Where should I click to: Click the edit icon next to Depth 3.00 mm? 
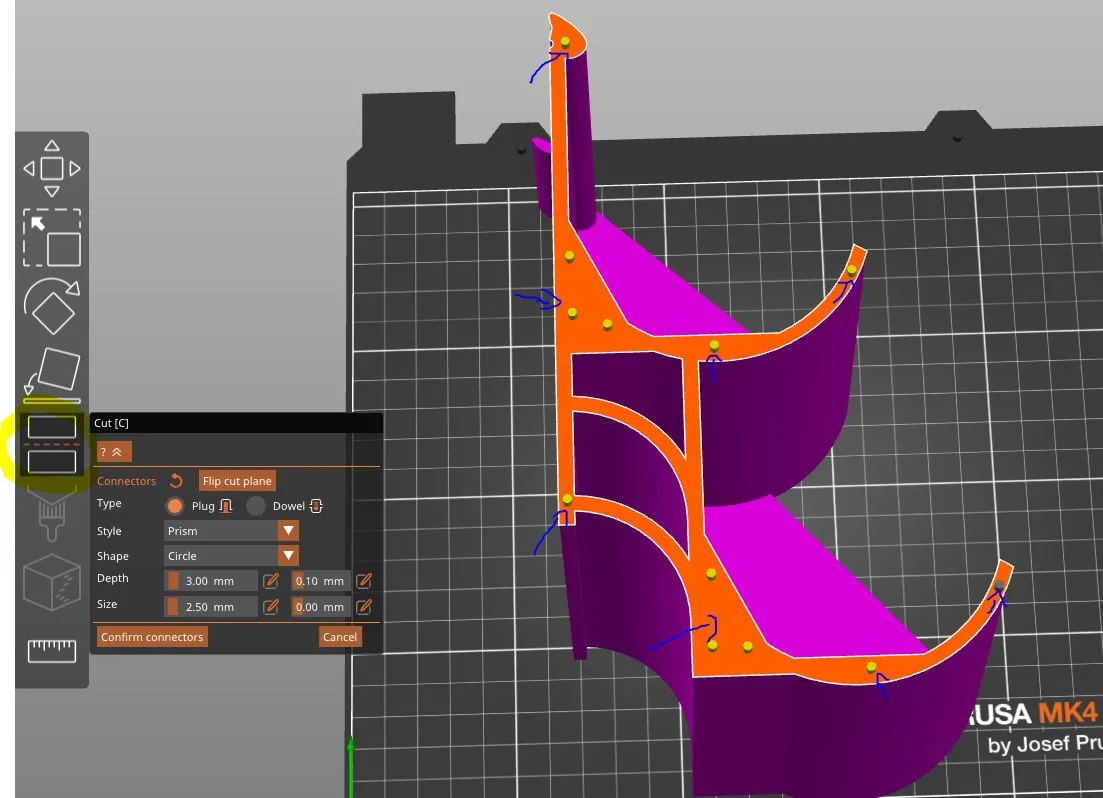click(x=271, y=581)
